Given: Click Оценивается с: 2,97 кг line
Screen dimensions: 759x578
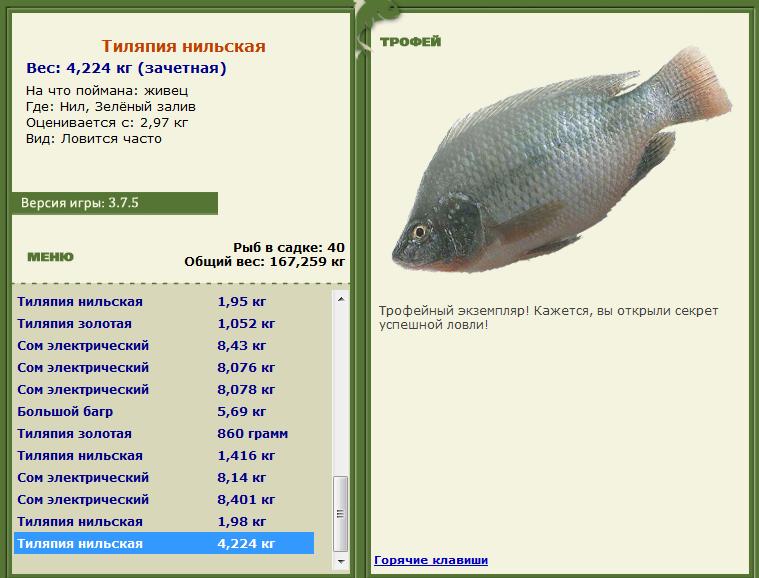Looking at the screenshot, I should coord(107,122).
